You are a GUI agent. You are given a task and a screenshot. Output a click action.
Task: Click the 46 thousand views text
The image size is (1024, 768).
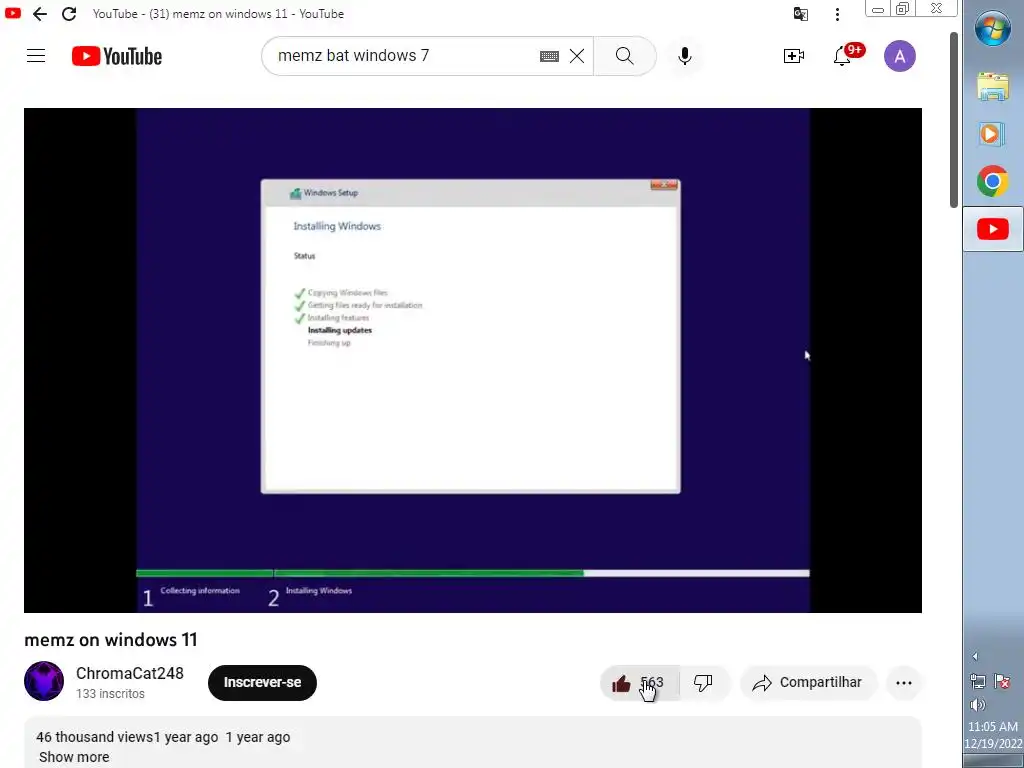coord(94,737)
